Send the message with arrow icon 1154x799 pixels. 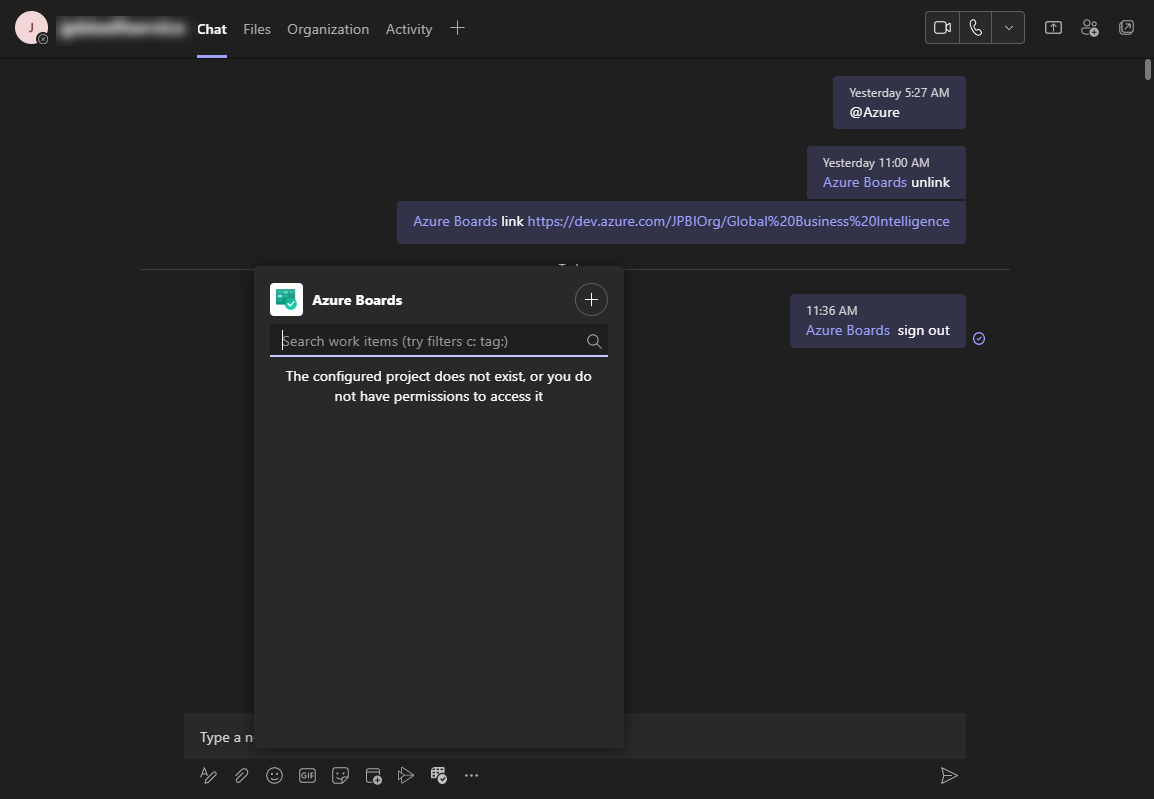[x=949, y=775]
